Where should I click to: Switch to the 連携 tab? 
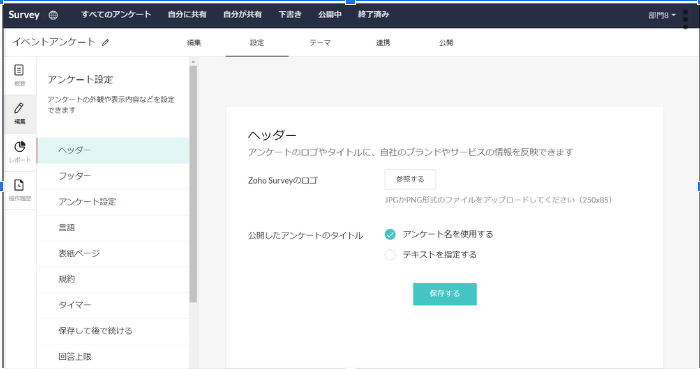tap(383, 43)
